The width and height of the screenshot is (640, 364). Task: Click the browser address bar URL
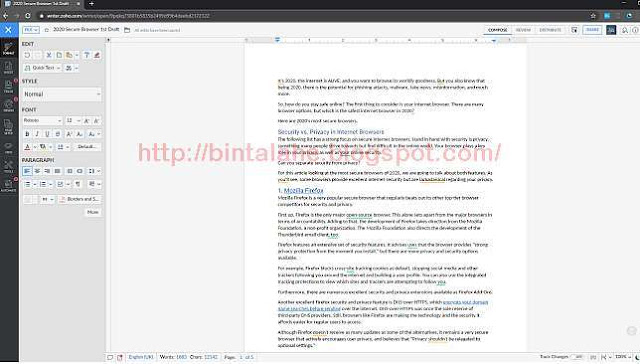(x=128, y=16)
